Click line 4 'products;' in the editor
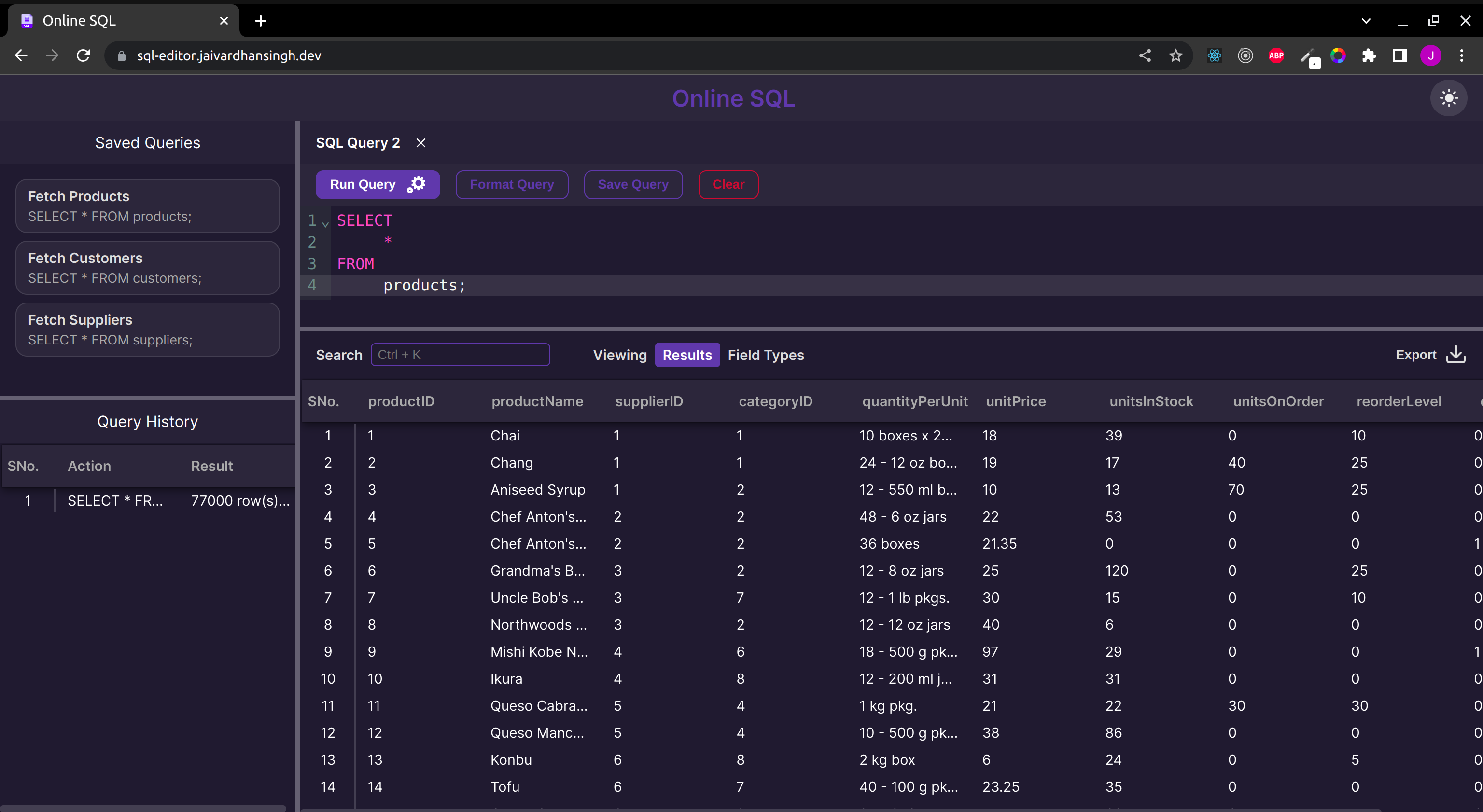Screen dimensions: 1483x812 coord(424,286)
